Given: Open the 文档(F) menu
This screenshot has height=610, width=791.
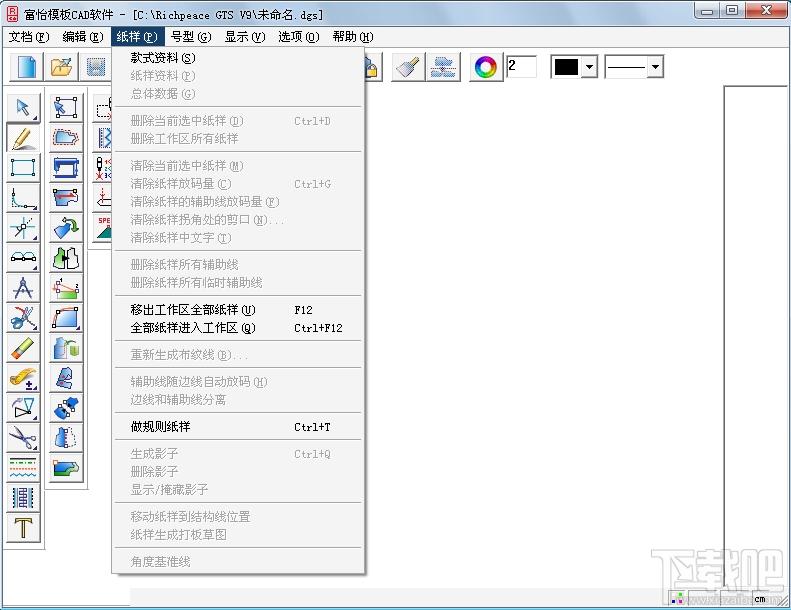Looking at the screenshot, I should [x=29, y=37].
